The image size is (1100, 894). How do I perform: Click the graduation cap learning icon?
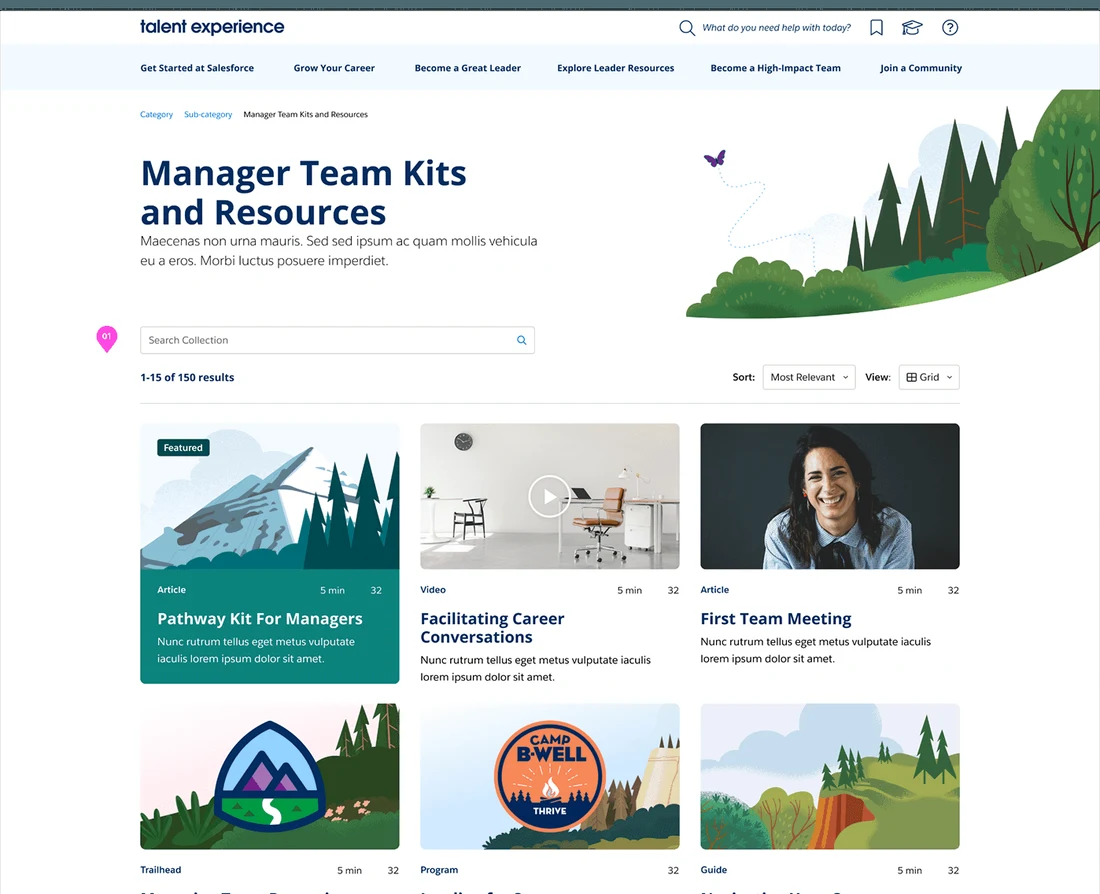(912, 27)
